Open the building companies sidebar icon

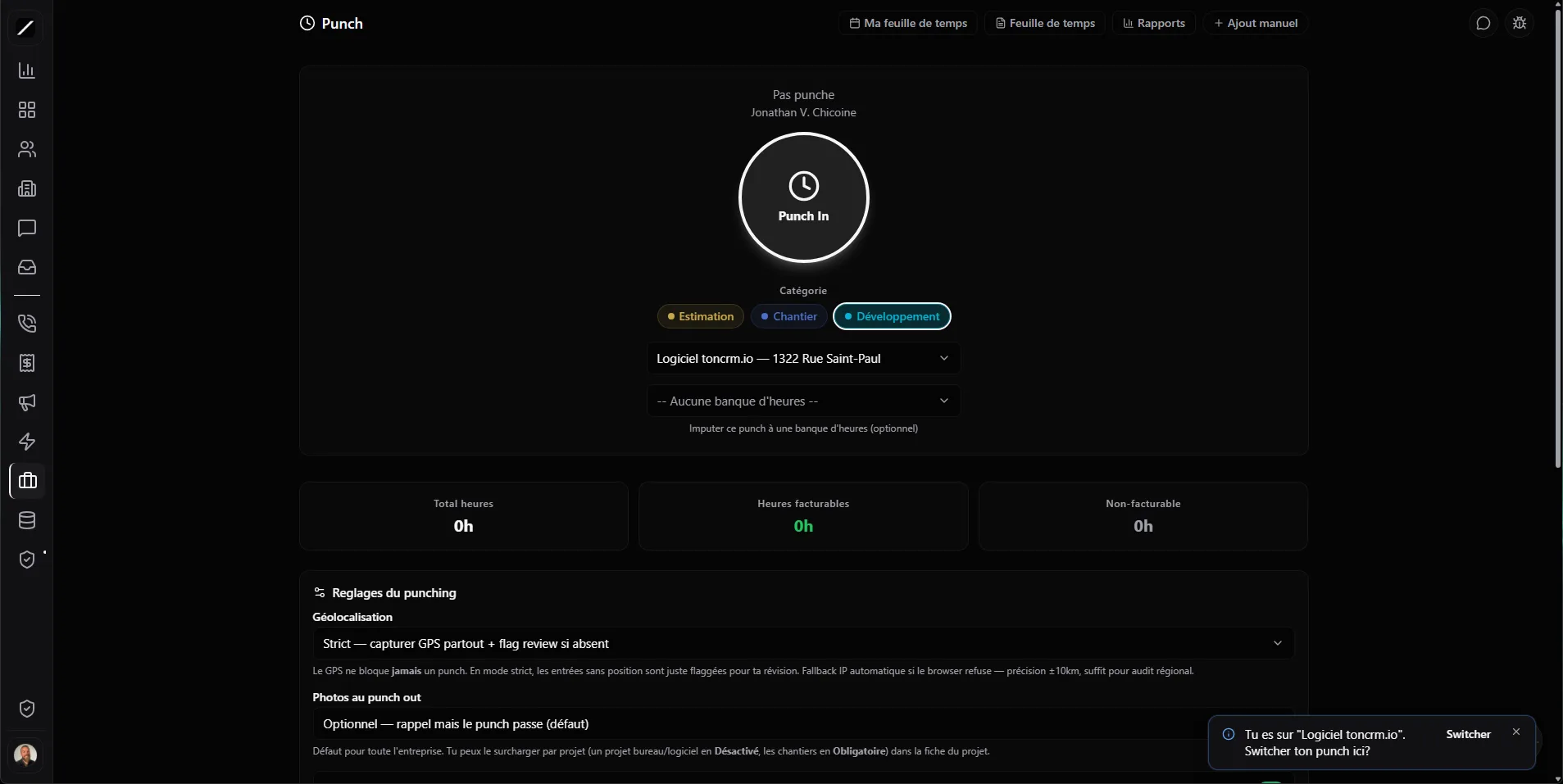27,188
